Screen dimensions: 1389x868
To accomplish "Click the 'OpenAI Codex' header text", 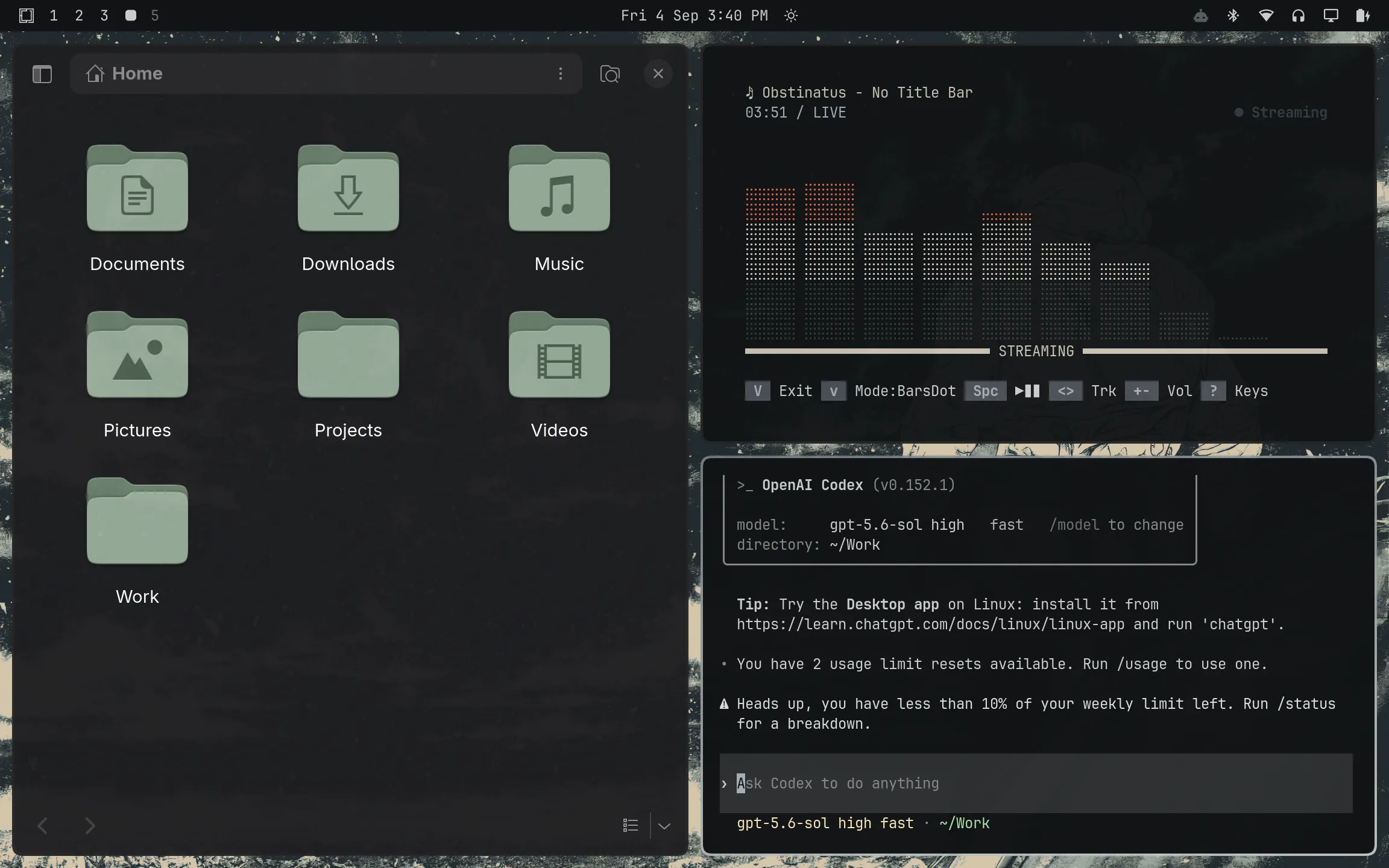I will click(813, 485).
